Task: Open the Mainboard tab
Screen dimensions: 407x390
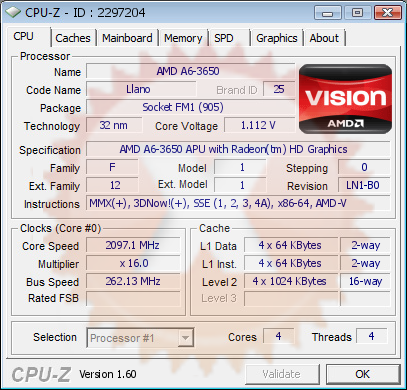Action: tap(127, 38)
